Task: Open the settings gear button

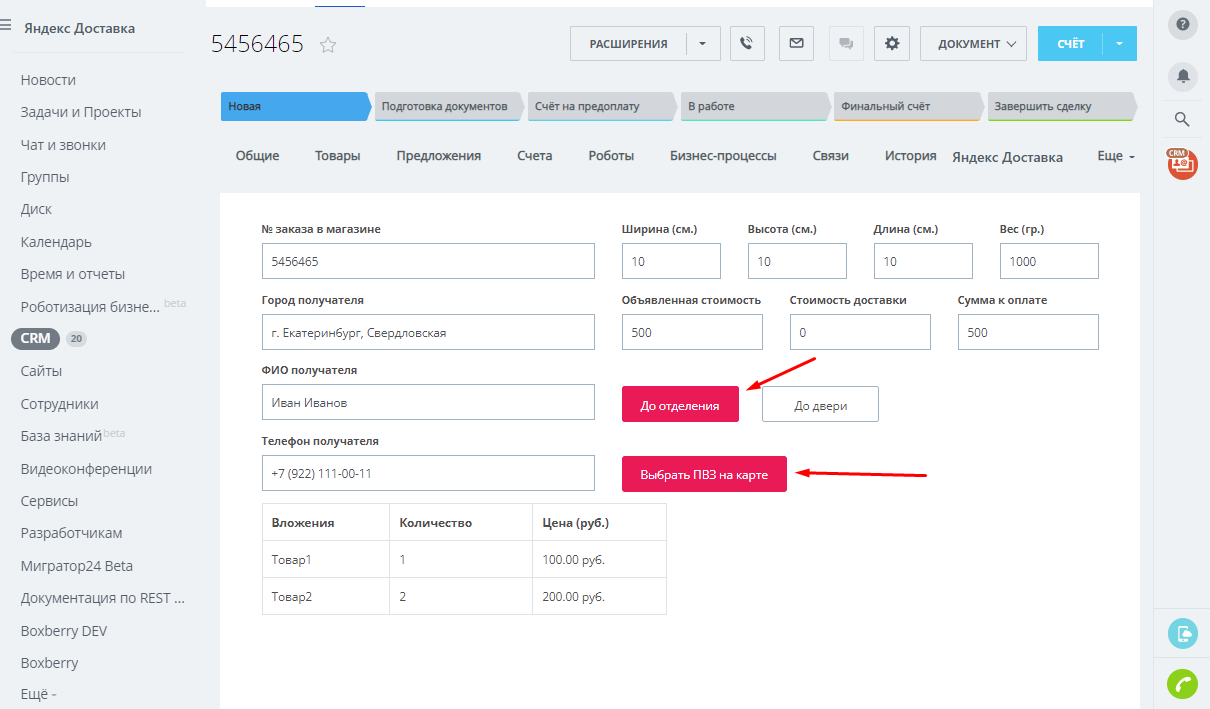Action: coord(892,44)
